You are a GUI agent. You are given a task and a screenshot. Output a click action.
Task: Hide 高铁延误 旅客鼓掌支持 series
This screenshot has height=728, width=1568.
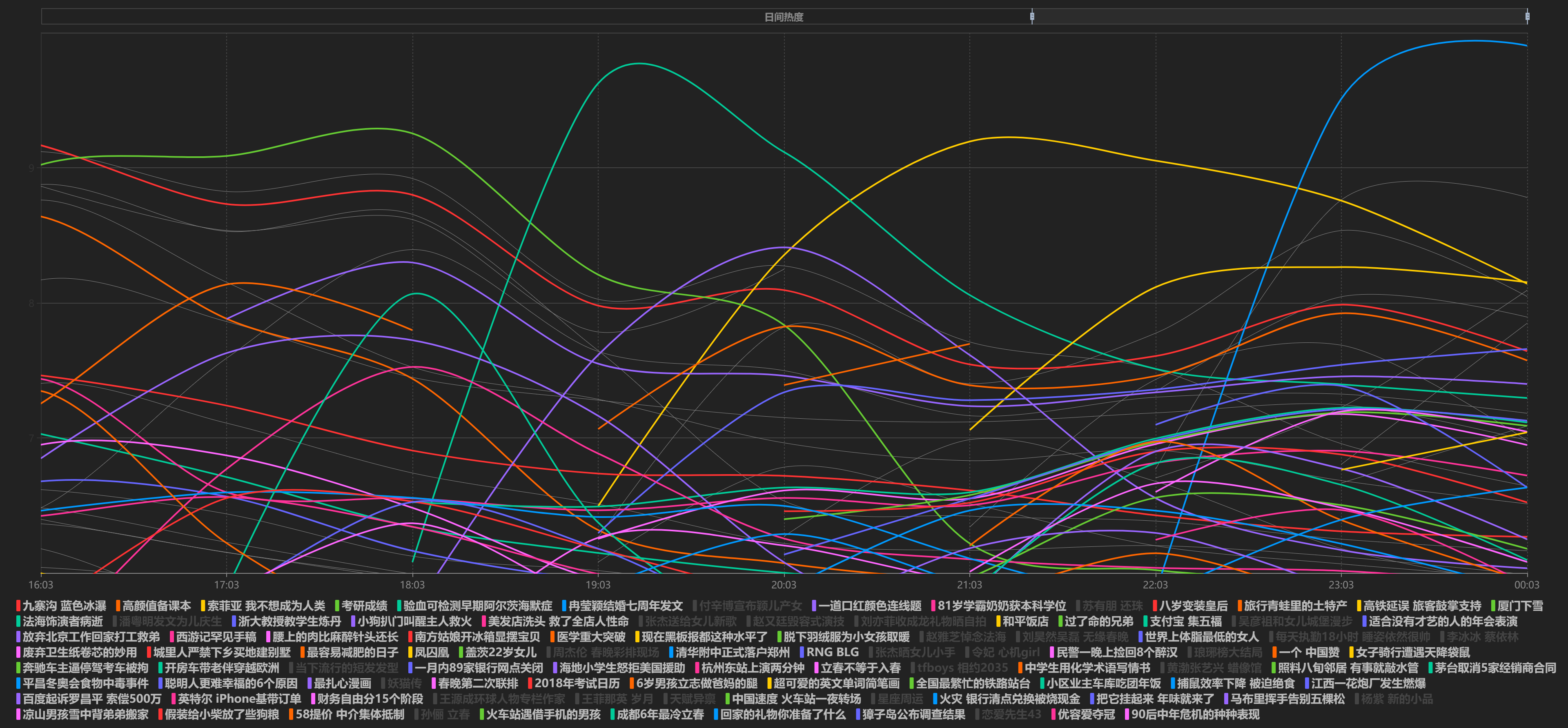click(x=1419, y=606)
